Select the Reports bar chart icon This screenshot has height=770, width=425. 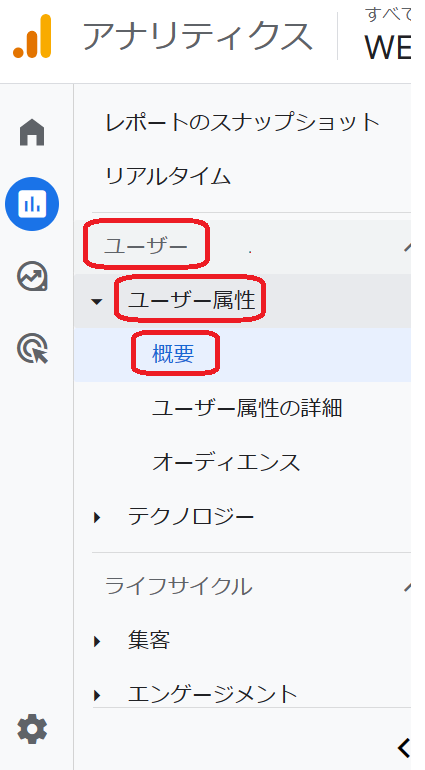point(32,204)
